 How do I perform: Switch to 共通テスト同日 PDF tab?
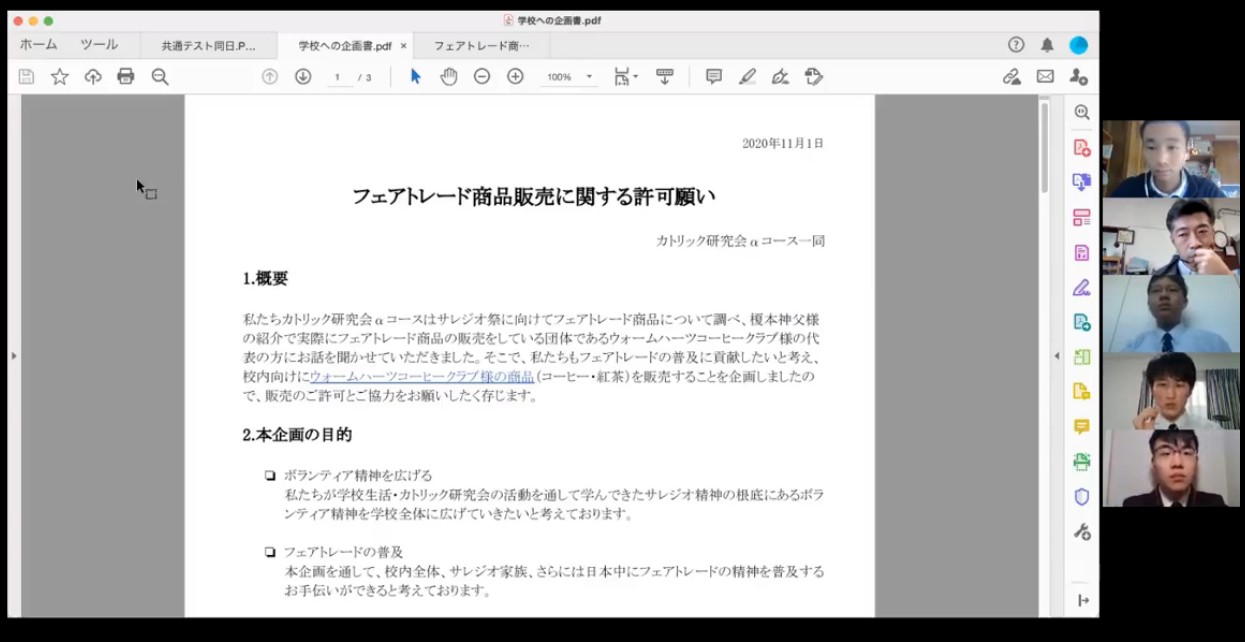coord(208,46)
